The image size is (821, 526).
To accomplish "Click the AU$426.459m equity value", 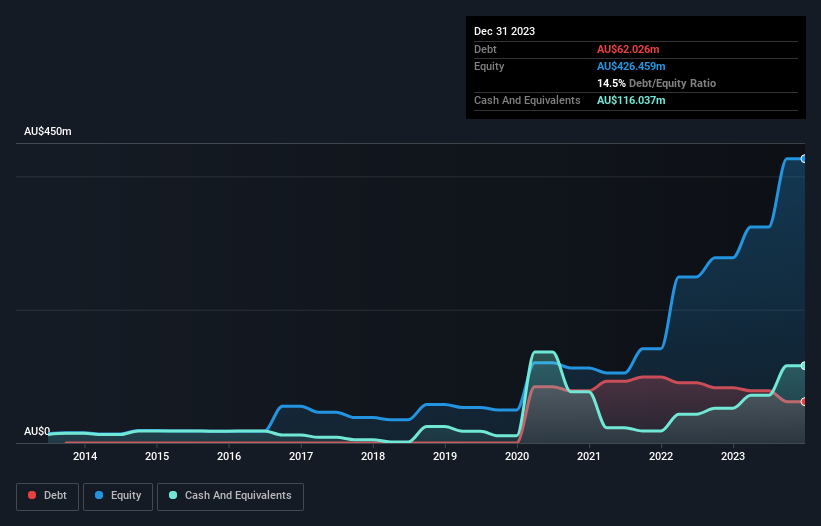I will click(x=631, y=66).
